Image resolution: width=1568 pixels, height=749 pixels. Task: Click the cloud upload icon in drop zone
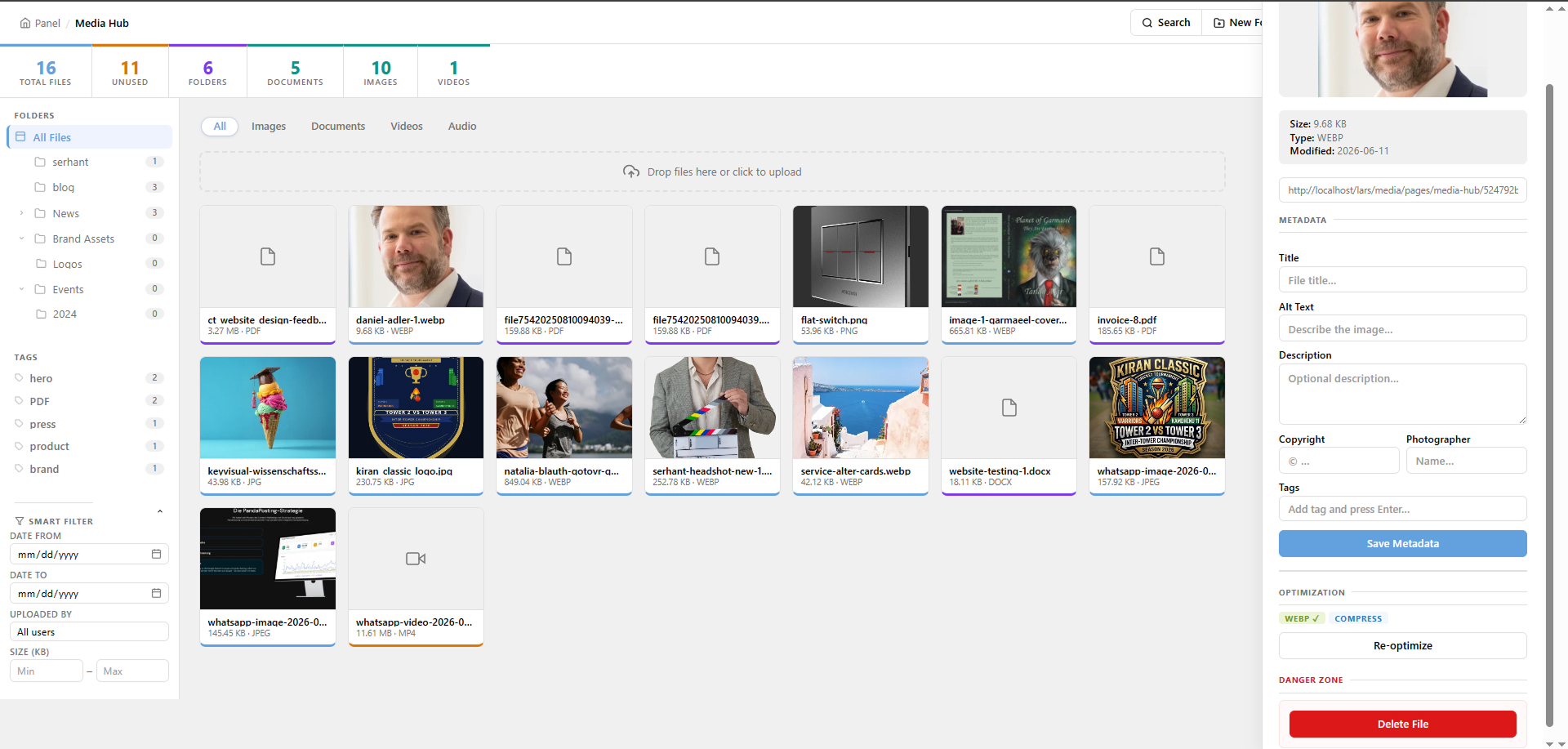631,172
